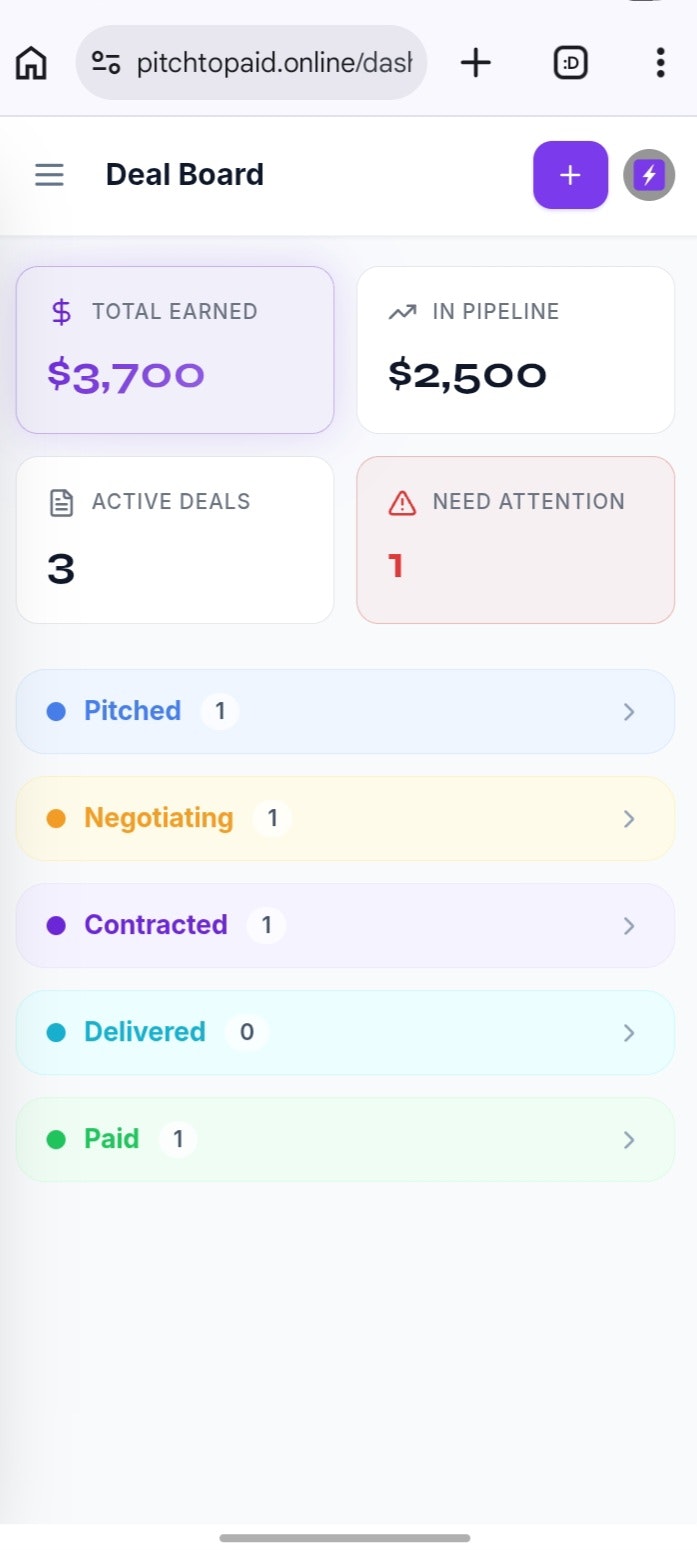Click the document icon on Active Deals
Viewport: 697px width, 1550px height.
(x=62, y=501)
